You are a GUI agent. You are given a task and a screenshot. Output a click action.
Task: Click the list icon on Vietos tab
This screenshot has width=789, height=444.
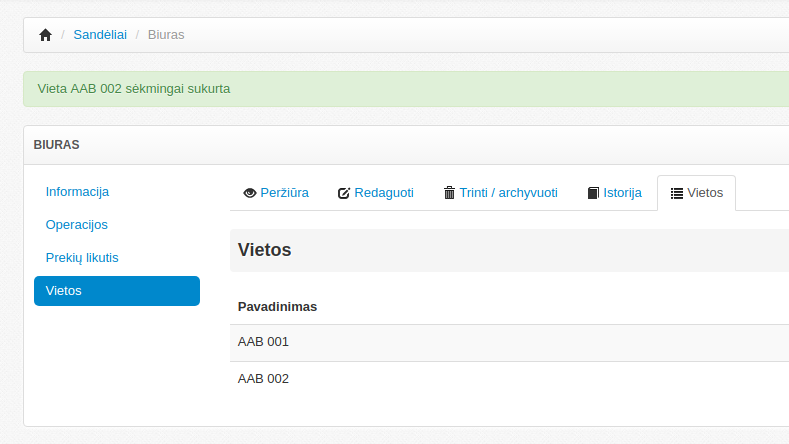tap(676, 193)
